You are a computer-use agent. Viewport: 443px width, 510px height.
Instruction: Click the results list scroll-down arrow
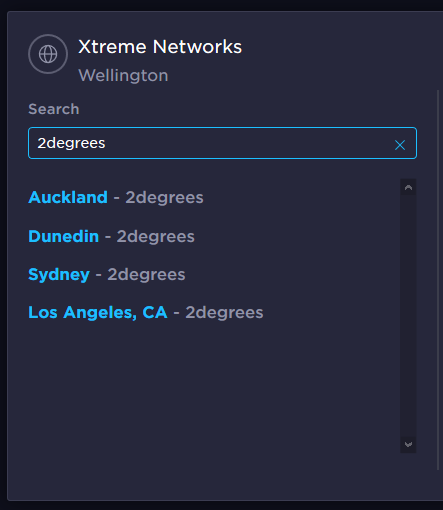pyautogui.click(x=408, y=445)
